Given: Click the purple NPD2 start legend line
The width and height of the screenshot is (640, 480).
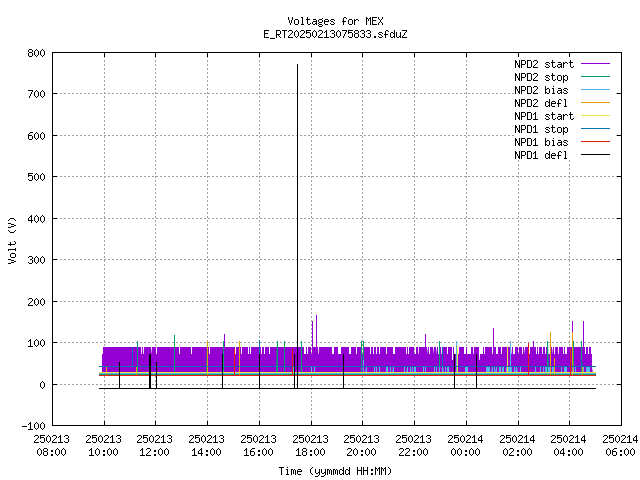Looking at the screenshot, I should coord(596,64).
